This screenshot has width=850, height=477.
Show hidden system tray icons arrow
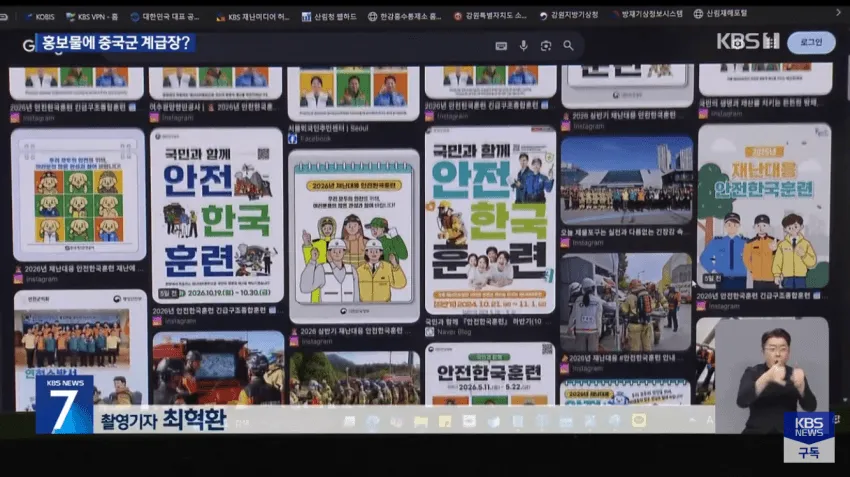click(692, 420)
